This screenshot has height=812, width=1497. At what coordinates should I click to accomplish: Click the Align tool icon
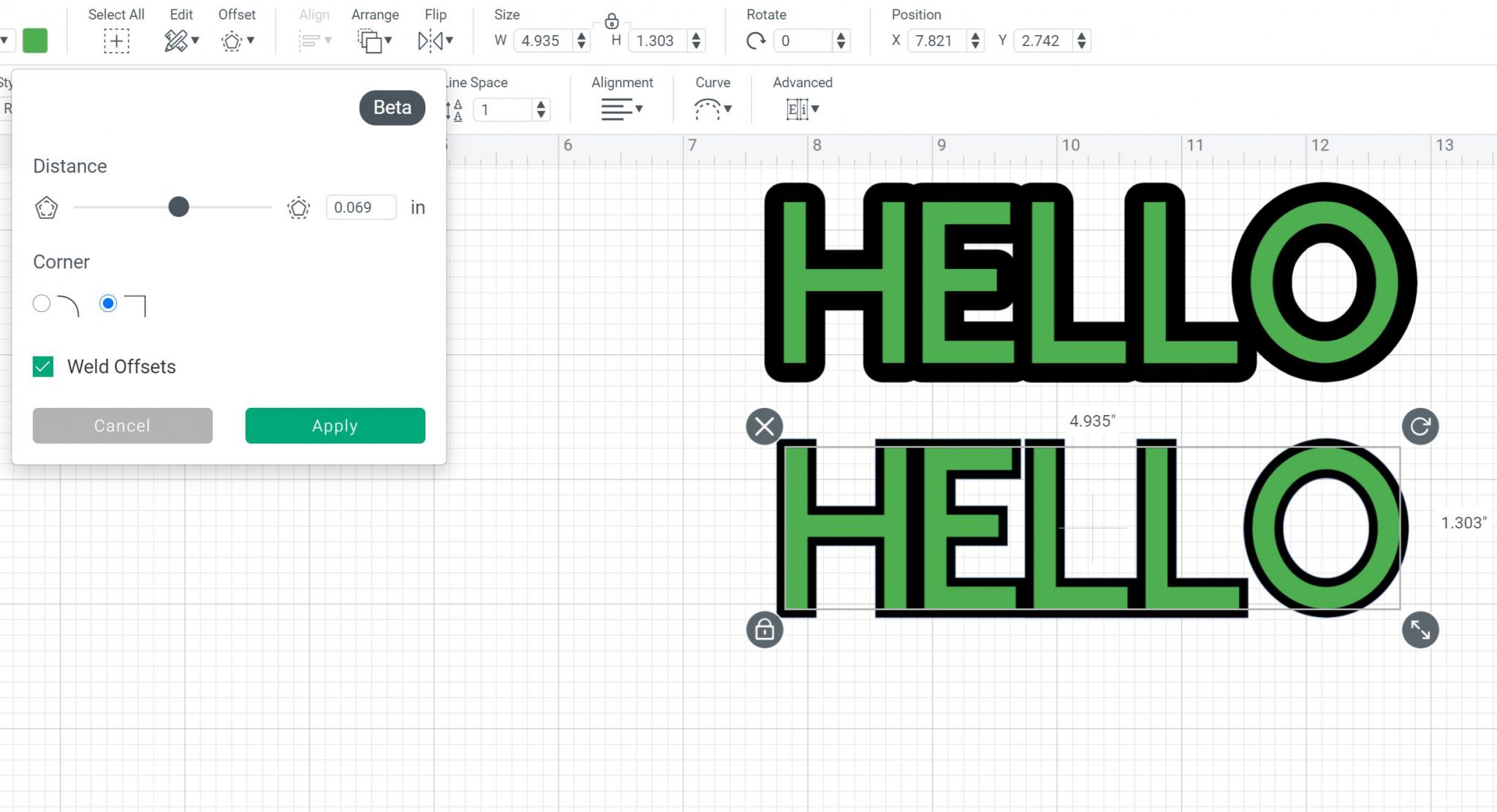point(314,41)
